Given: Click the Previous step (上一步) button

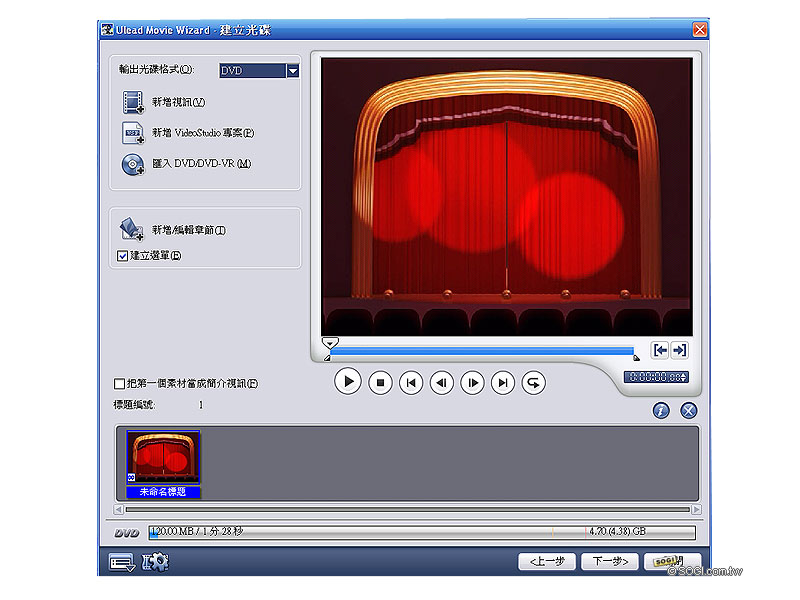Looking at the screenshot, I should (546, 562).
